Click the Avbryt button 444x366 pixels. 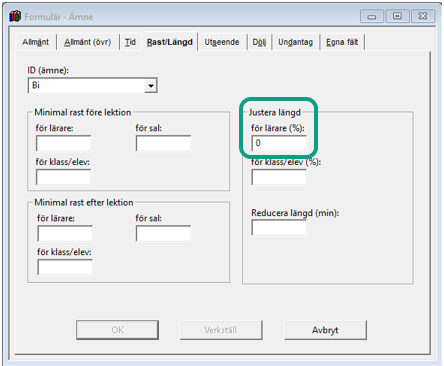point(325,330)
